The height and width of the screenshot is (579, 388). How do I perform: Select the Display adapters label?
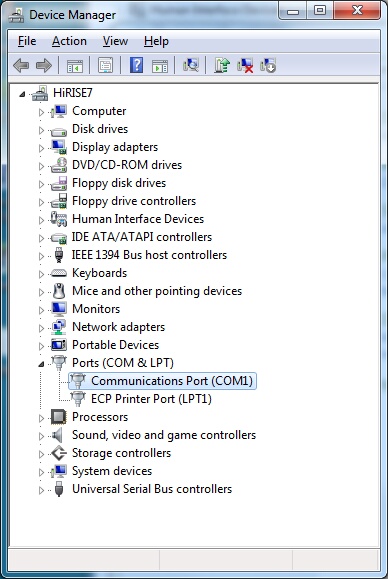[115, 147]
